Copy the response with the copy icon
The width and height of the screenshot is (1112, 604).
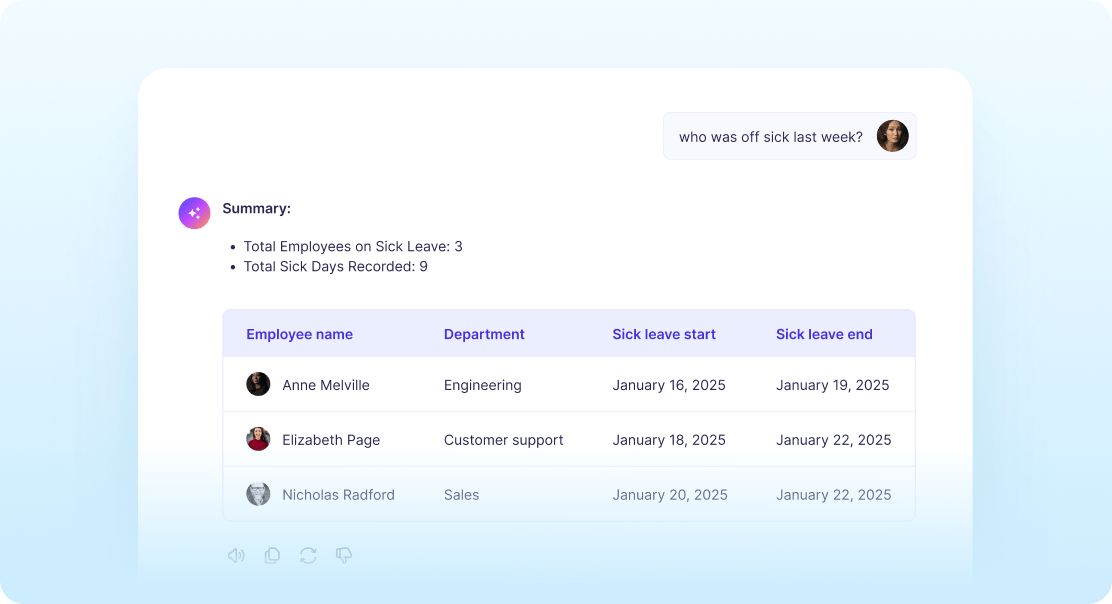pyautogui.click(x=272, y=555)
